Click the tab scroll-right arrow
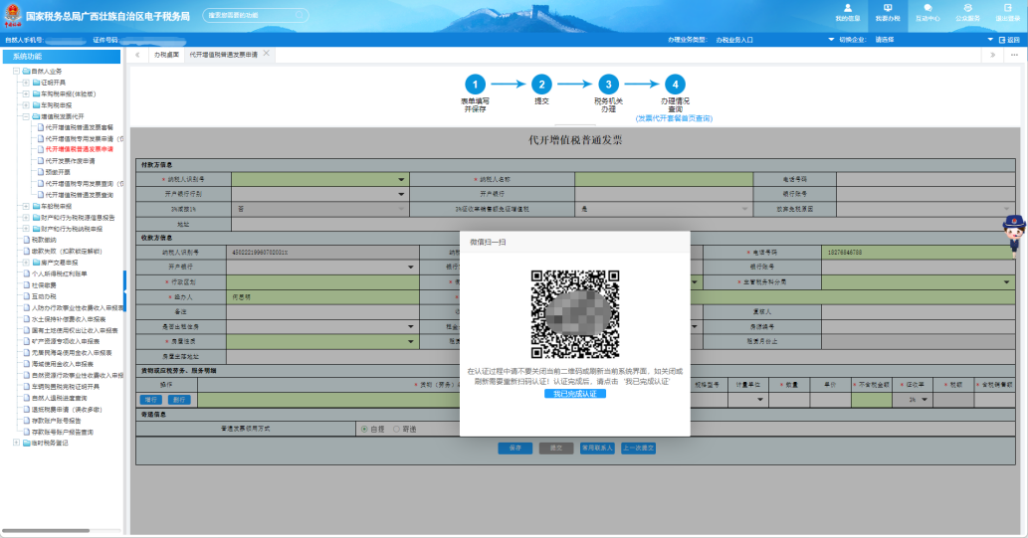Viewport: 1028px width, 538px height. (x=993, y=55)
